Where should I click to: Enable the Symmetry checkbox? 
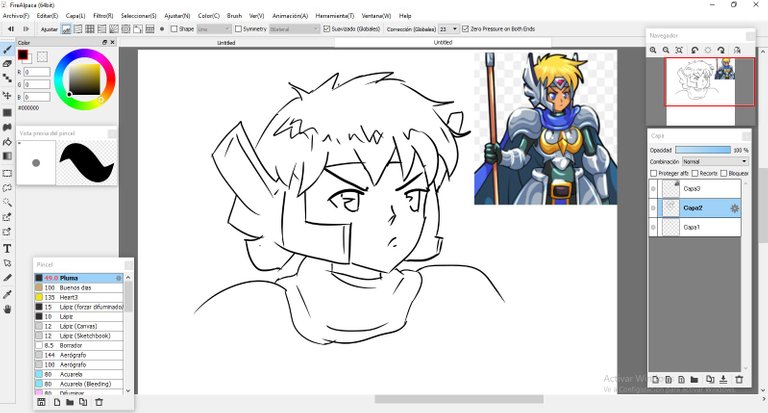pyautogui.click(x=238, y=29)
